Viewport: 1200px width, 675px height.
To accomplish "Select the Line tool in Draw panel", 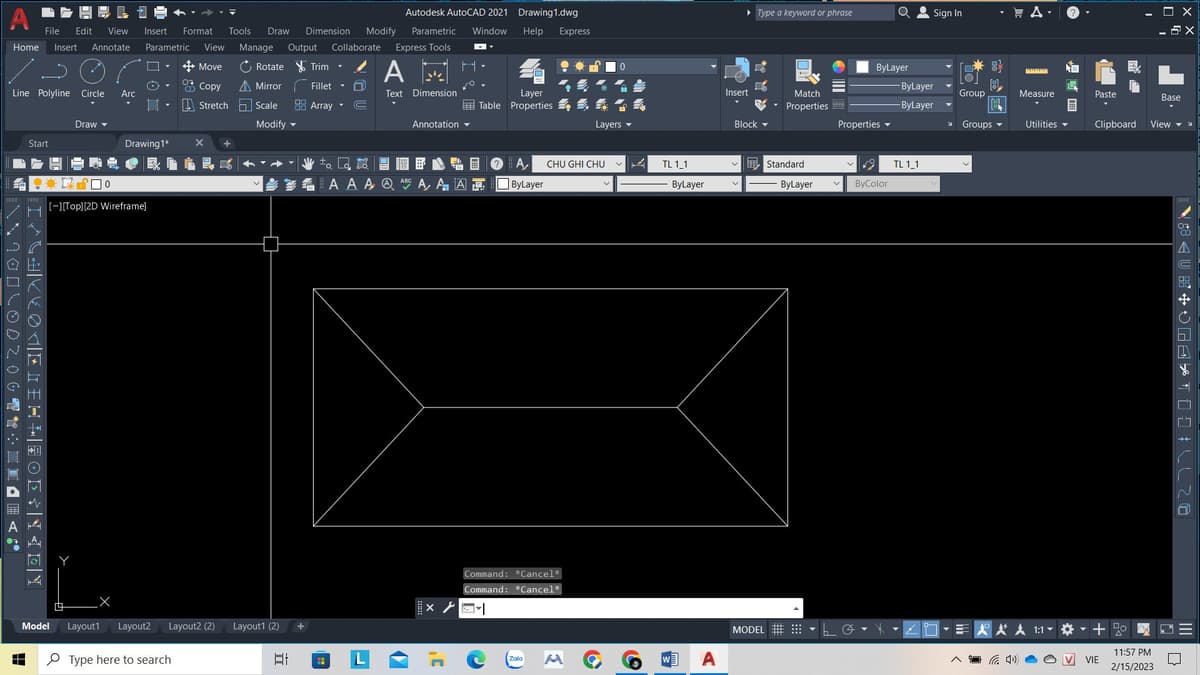I will click(20, 77).
